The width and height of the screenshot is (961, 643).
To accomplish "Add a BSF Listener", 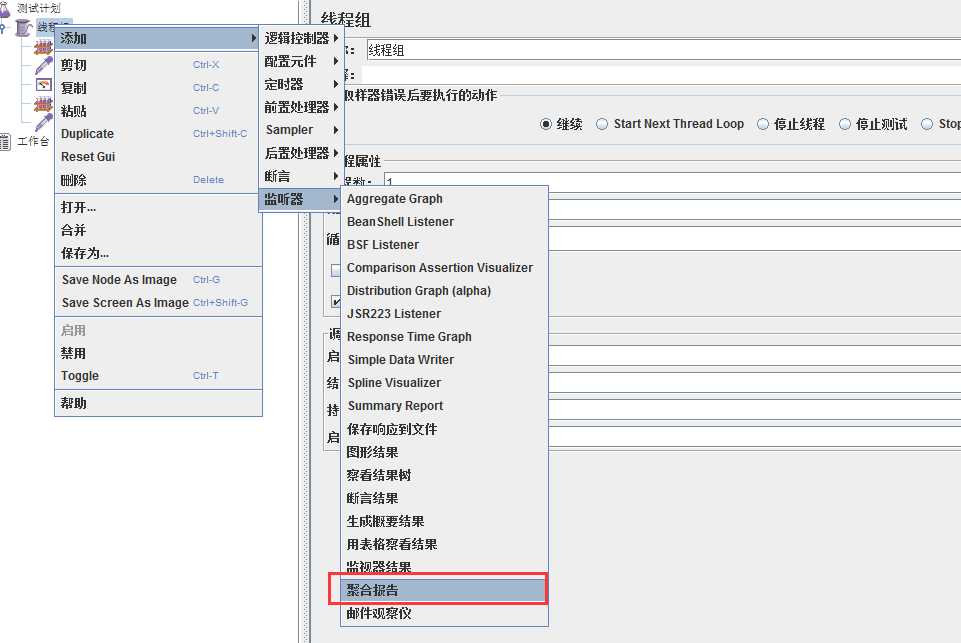I will pos(444,245).
